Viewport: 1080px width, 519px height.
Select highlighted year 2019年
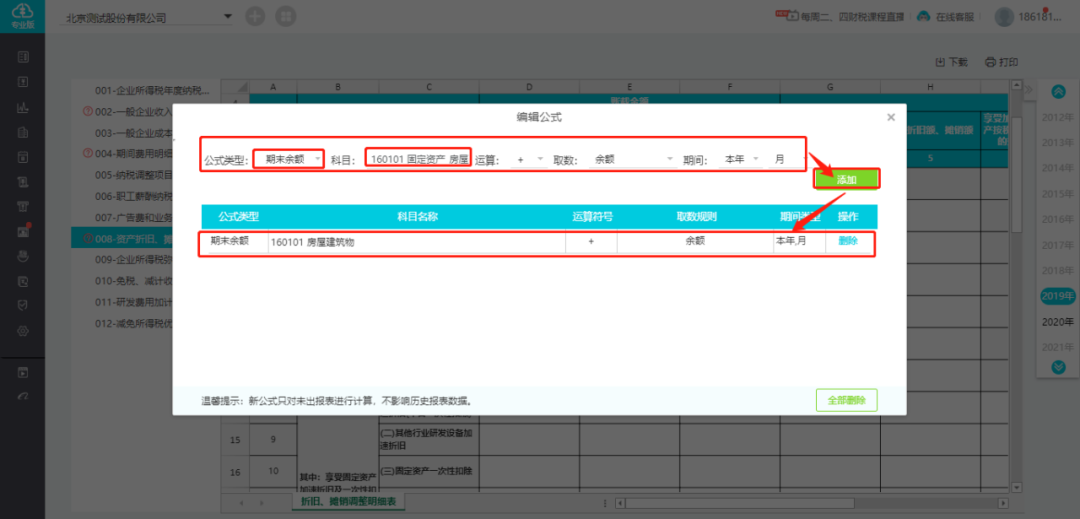(1058, 297)
